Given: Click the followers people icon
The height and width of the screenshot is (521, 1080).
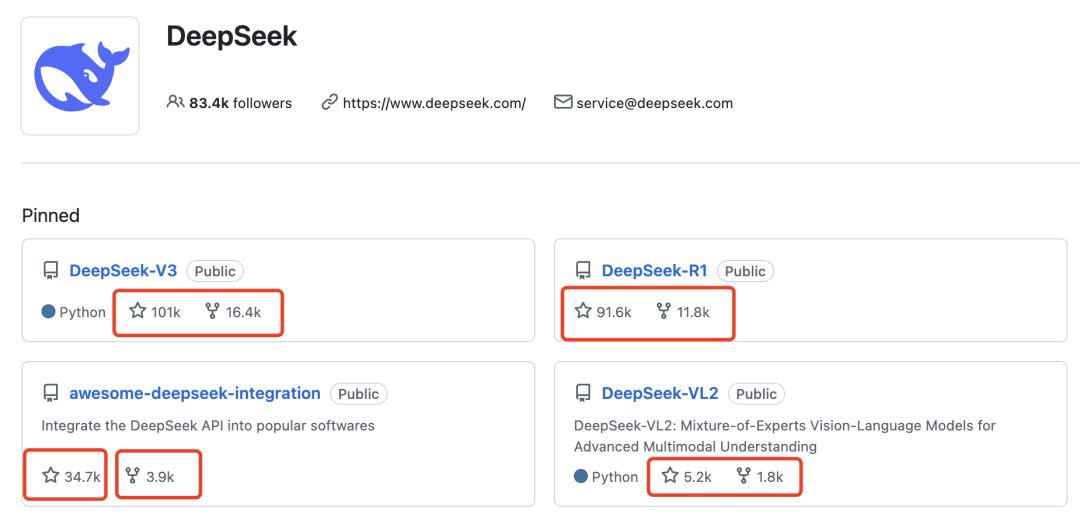Looking at the screenshot, I should 176,102.
